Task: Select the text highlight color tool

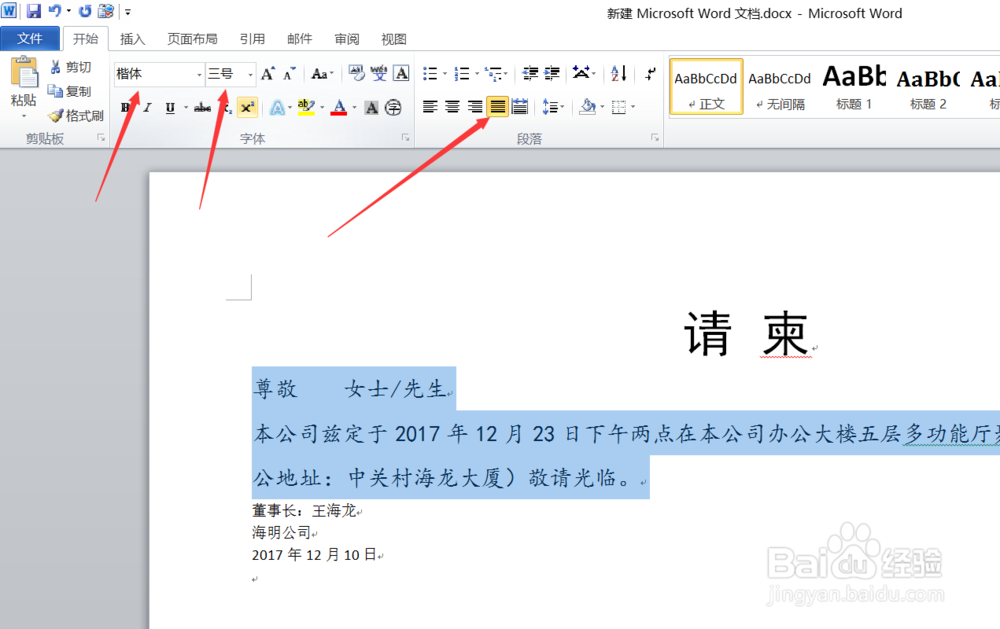Action: pos(305,106)
